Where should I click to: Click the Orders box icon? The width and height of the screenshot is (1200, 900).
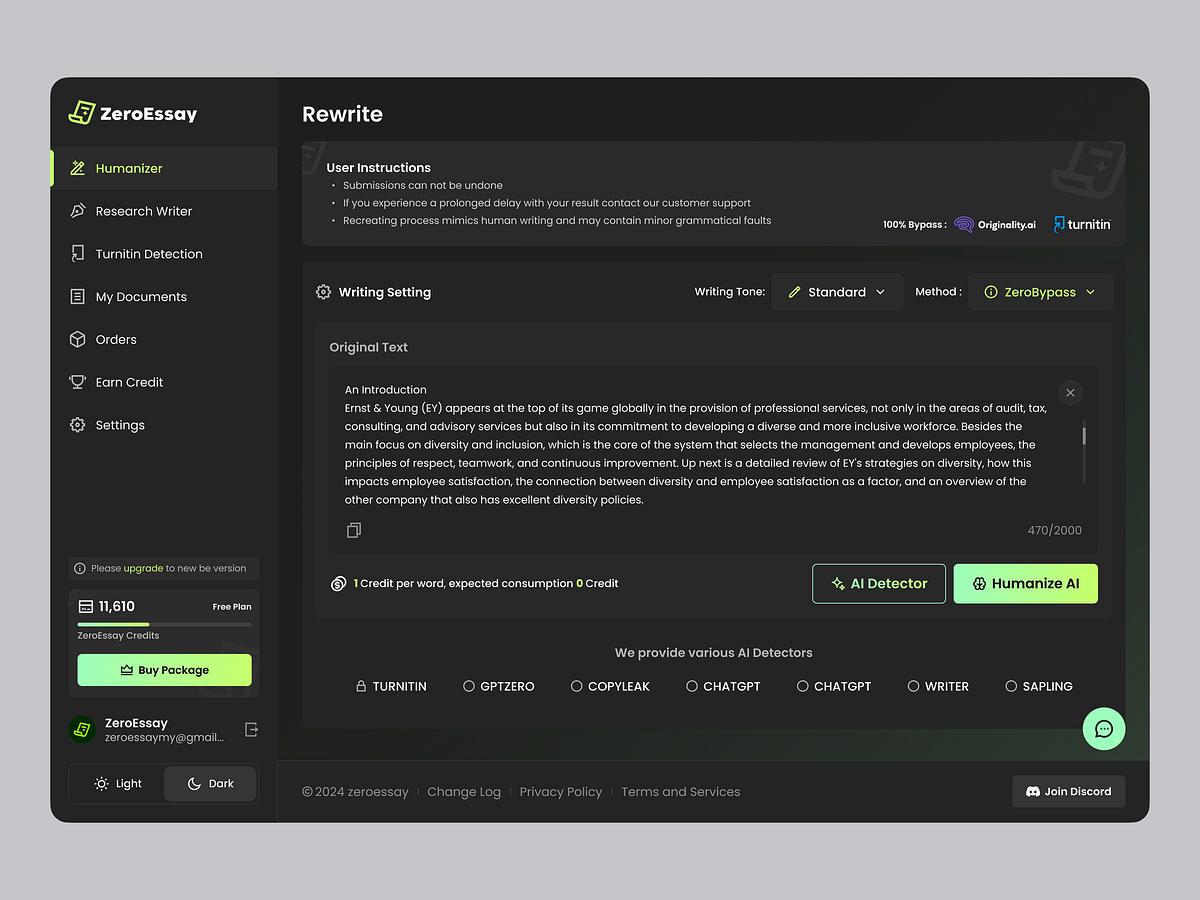(77, 340)
